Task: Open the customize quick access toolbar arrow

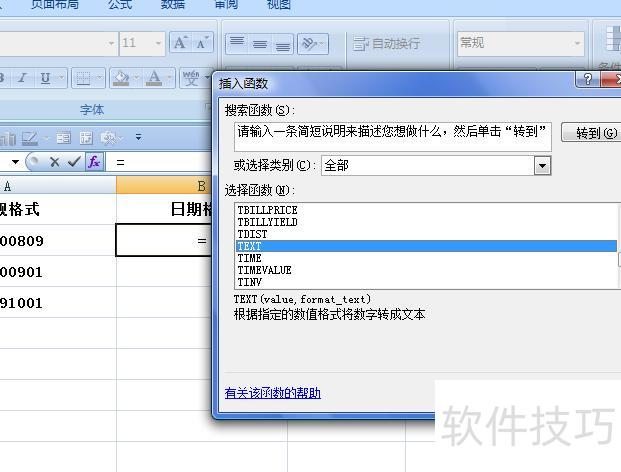Action: [x=138, y=137]
